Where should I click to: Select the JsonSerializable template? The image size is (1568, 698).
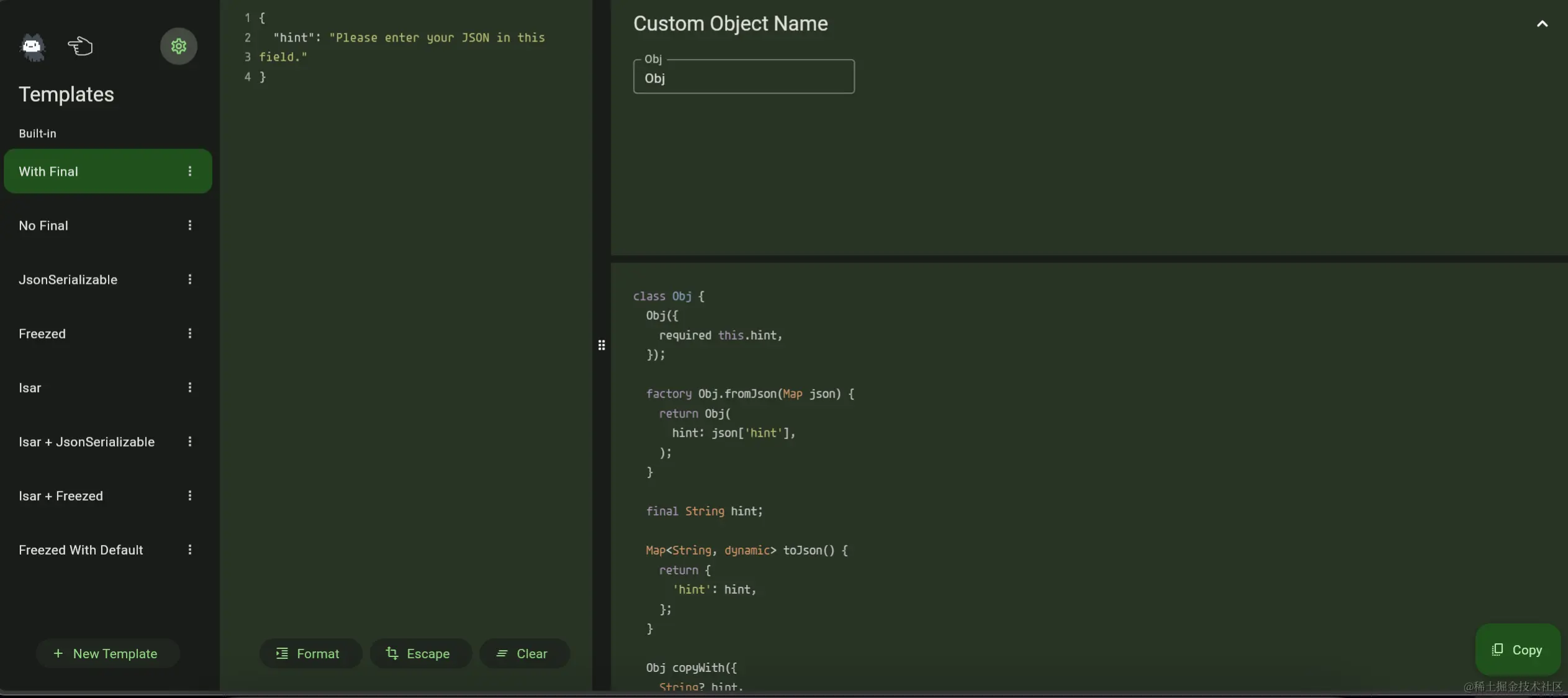point(108,279)
